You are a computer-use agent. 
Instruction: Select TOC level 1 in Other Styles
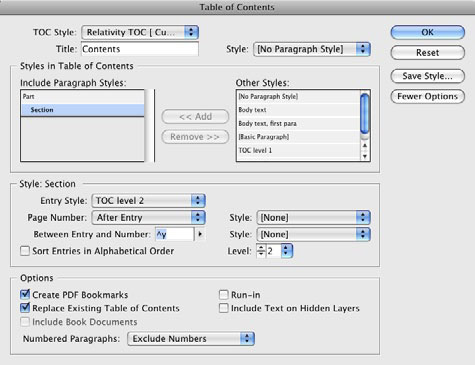coord(298,150)
